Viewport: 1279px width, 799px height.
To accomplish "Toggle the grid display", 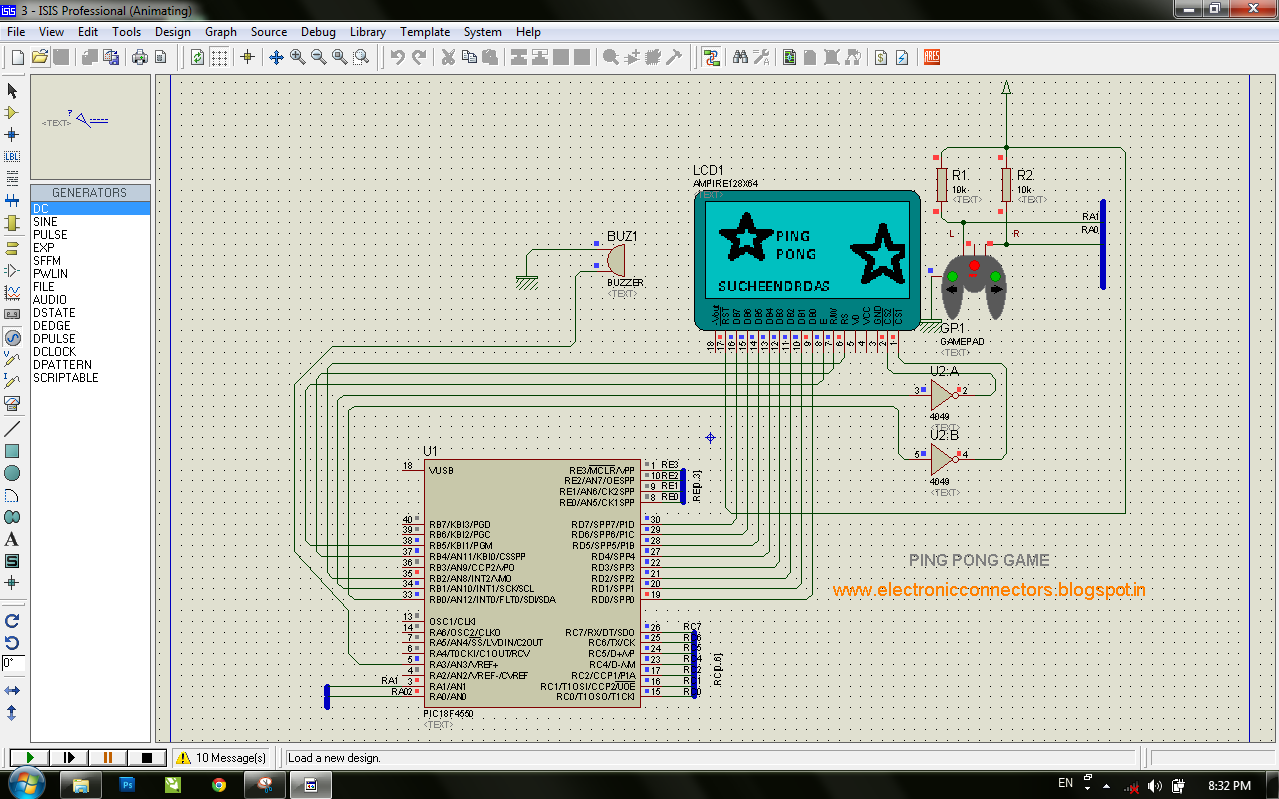I will tap(218, 57).
